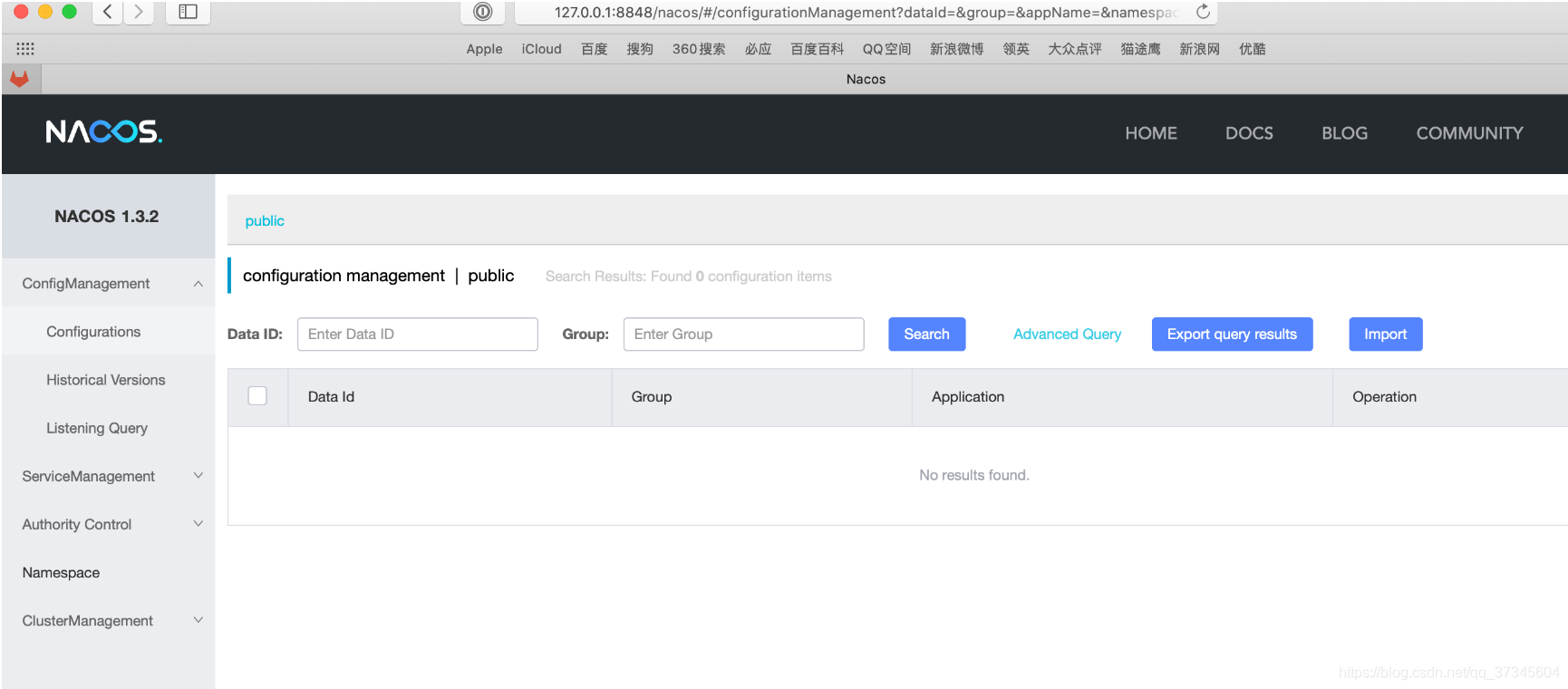Click the Application column header

pyautogui.click(x=968, y=396)
